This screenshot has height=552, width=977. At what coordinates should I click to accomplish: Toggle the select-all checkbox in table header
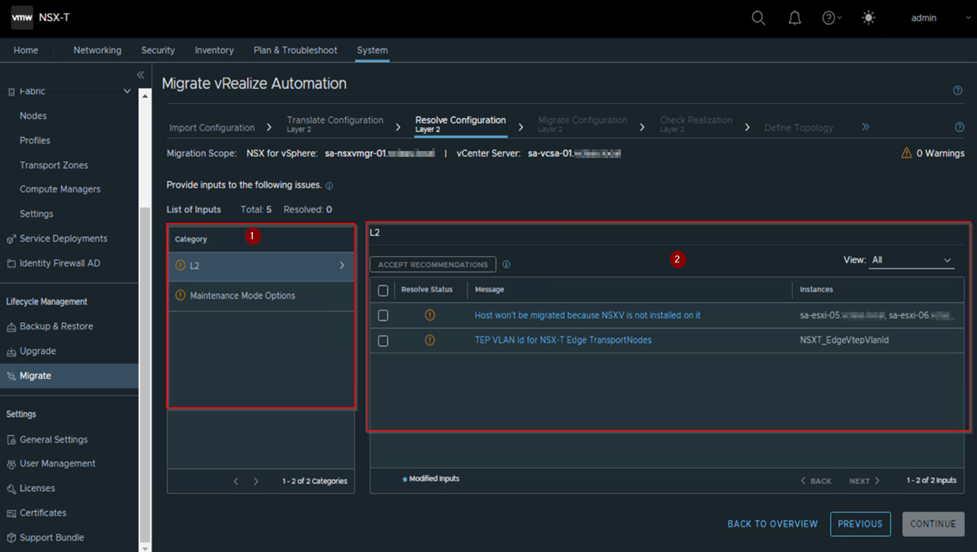383,290
